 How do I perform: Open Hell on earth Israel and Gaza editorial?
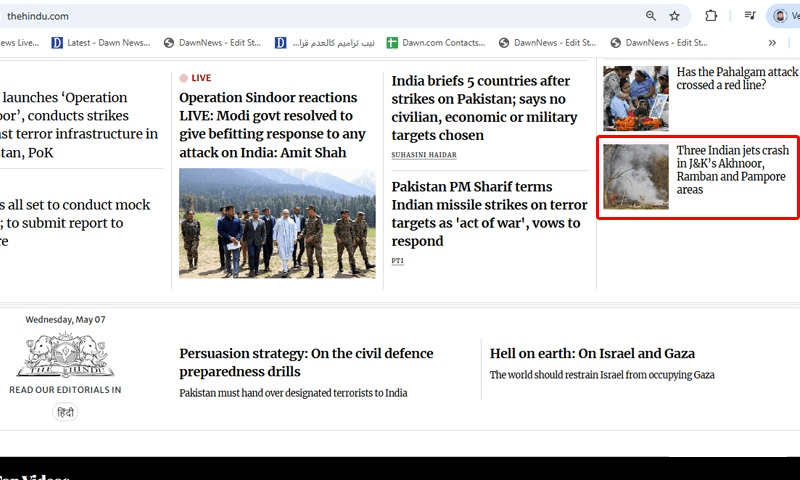coord(592,353)
